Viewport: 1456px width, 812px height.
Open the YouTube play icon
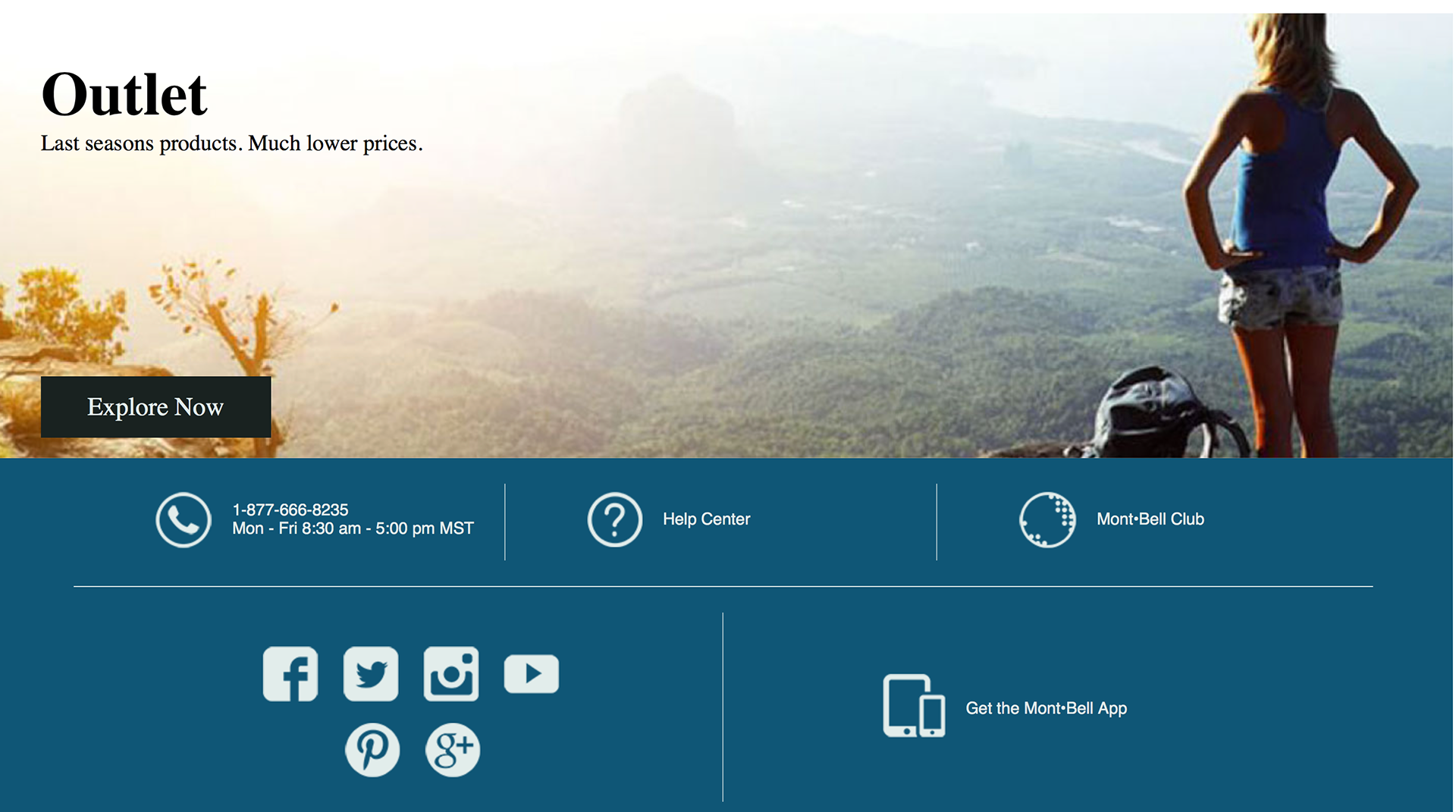click(532, 674)
